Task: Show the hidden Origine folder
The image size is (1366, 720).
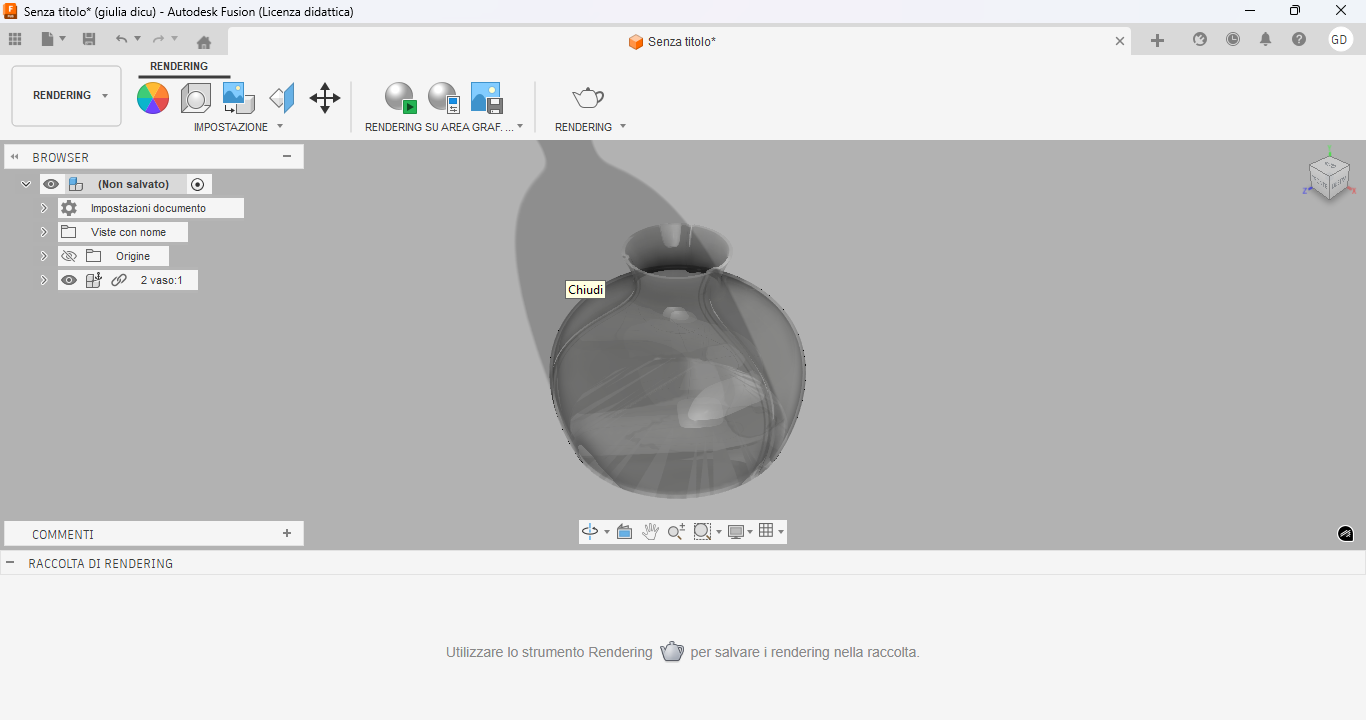Action: tap(68, 255)
